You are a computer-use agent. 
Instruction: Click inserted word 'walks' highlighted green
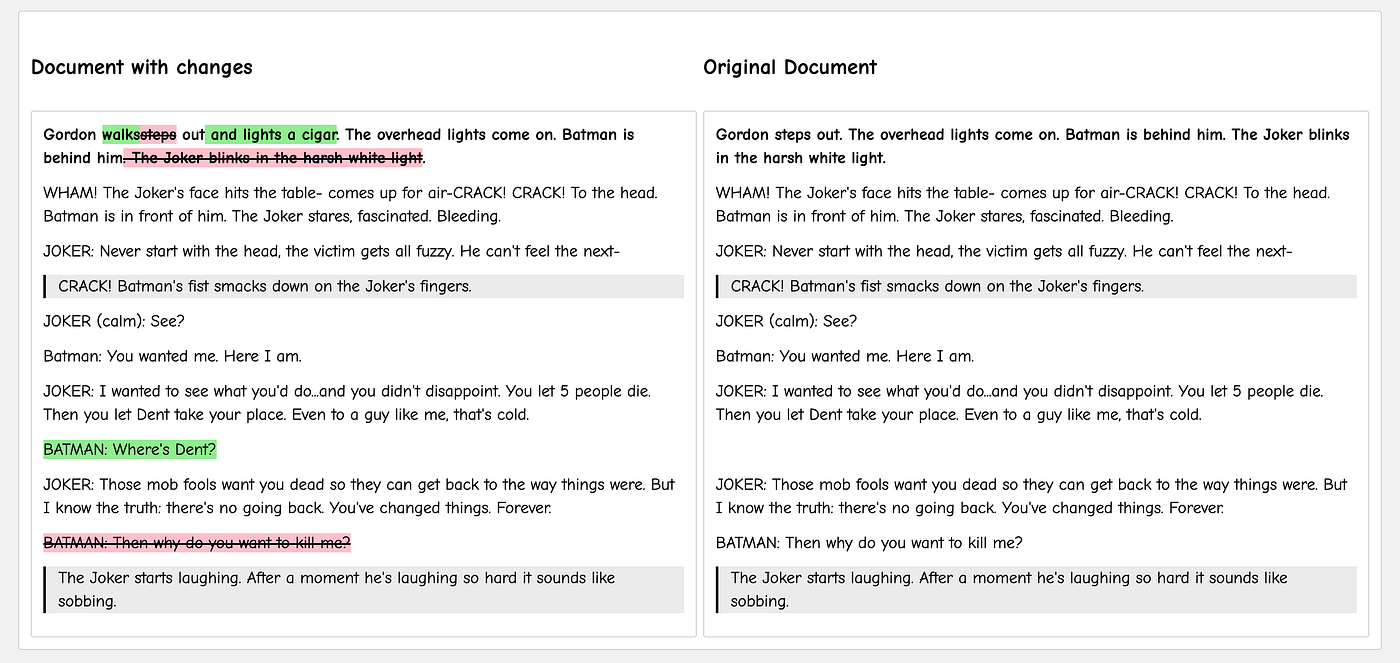point(120,134)
